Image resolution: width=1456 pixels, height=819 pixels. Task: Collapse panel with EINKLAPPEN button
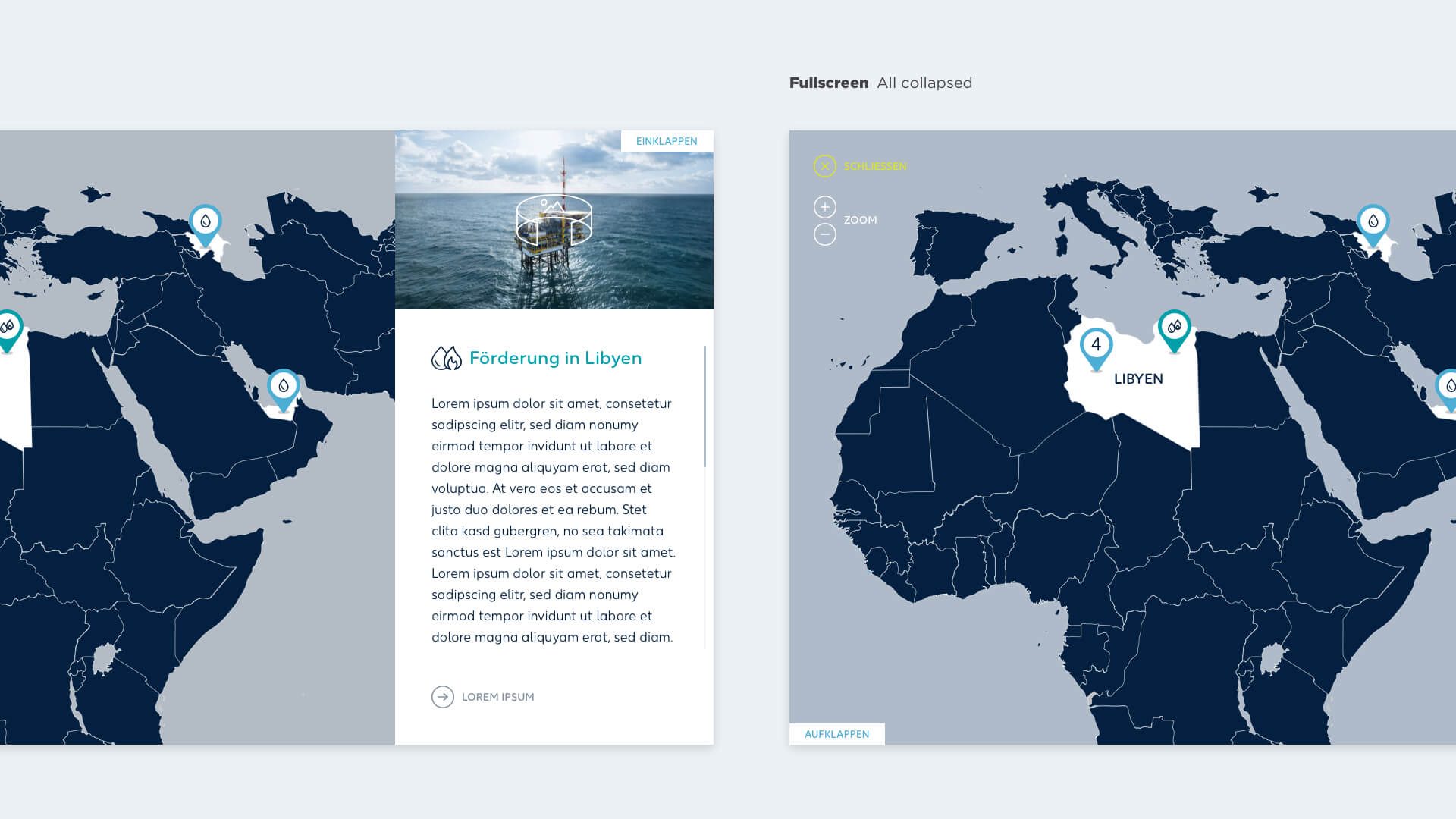point(667,141)
